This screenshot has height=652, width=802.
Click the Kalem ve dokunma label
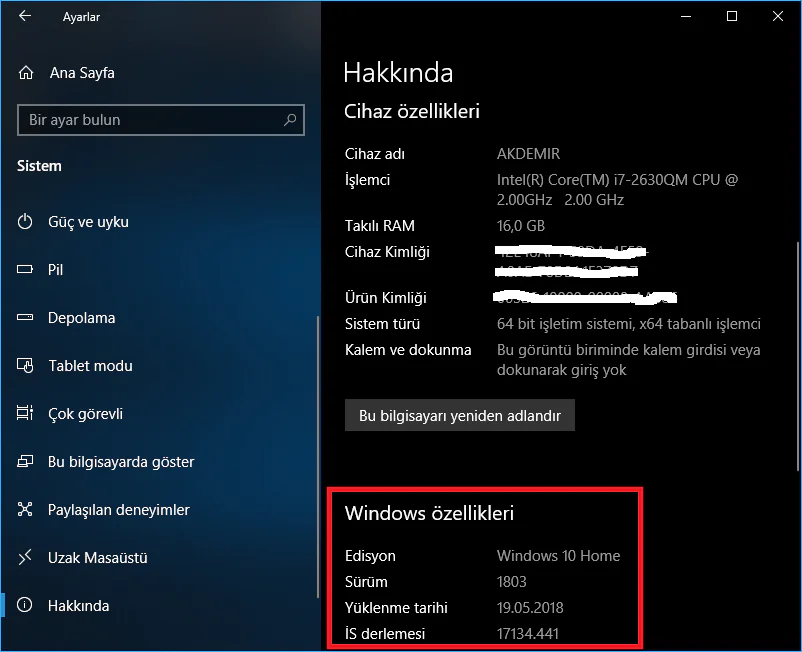coord(408,350)
